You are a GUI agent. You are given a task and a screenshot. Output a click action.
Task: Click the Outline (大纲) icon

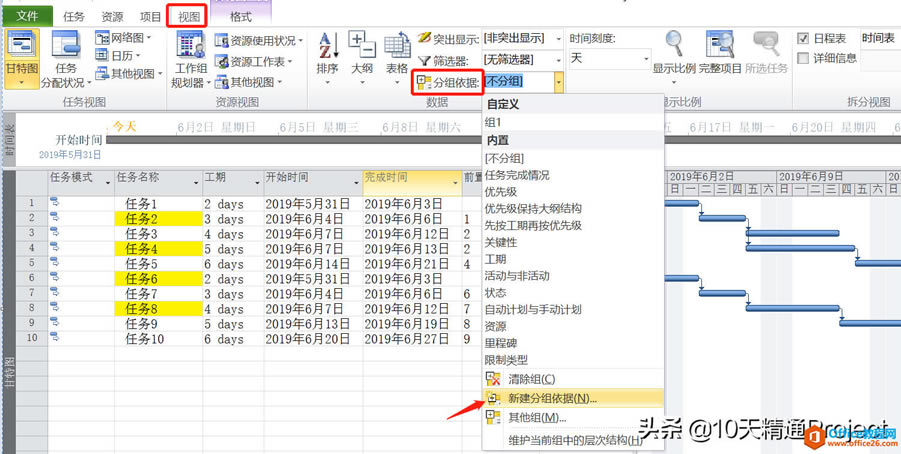click(x=362, y=45)
